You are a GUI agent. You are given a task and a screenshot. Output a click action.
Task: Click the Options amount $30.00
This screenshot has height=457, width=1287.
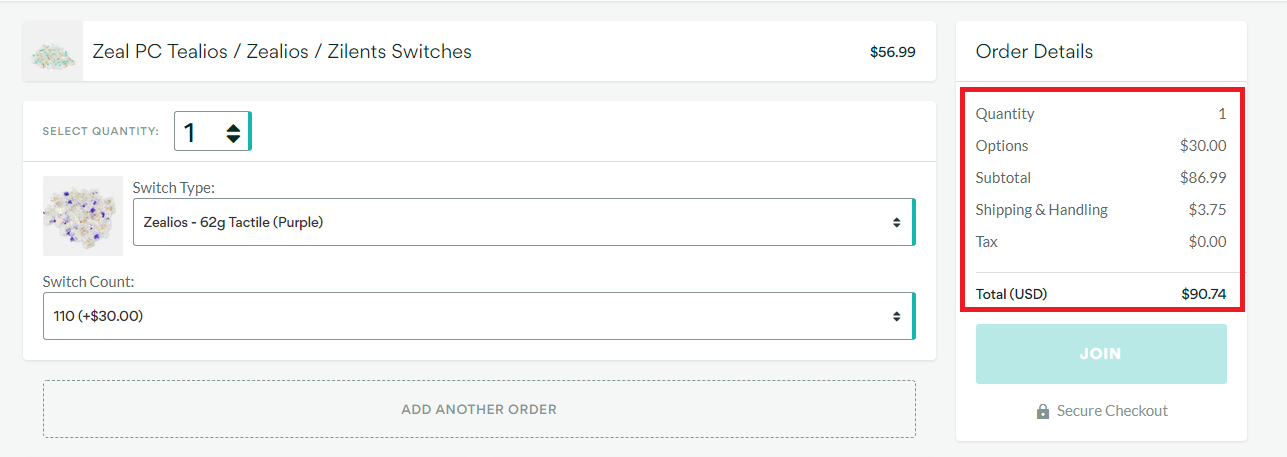(x=1203, y=146)
